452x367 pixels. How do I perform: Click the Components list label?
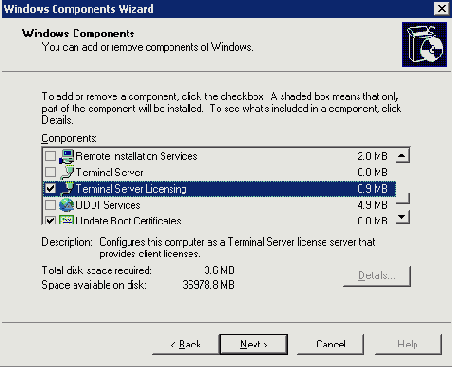[x=69, y=138]
